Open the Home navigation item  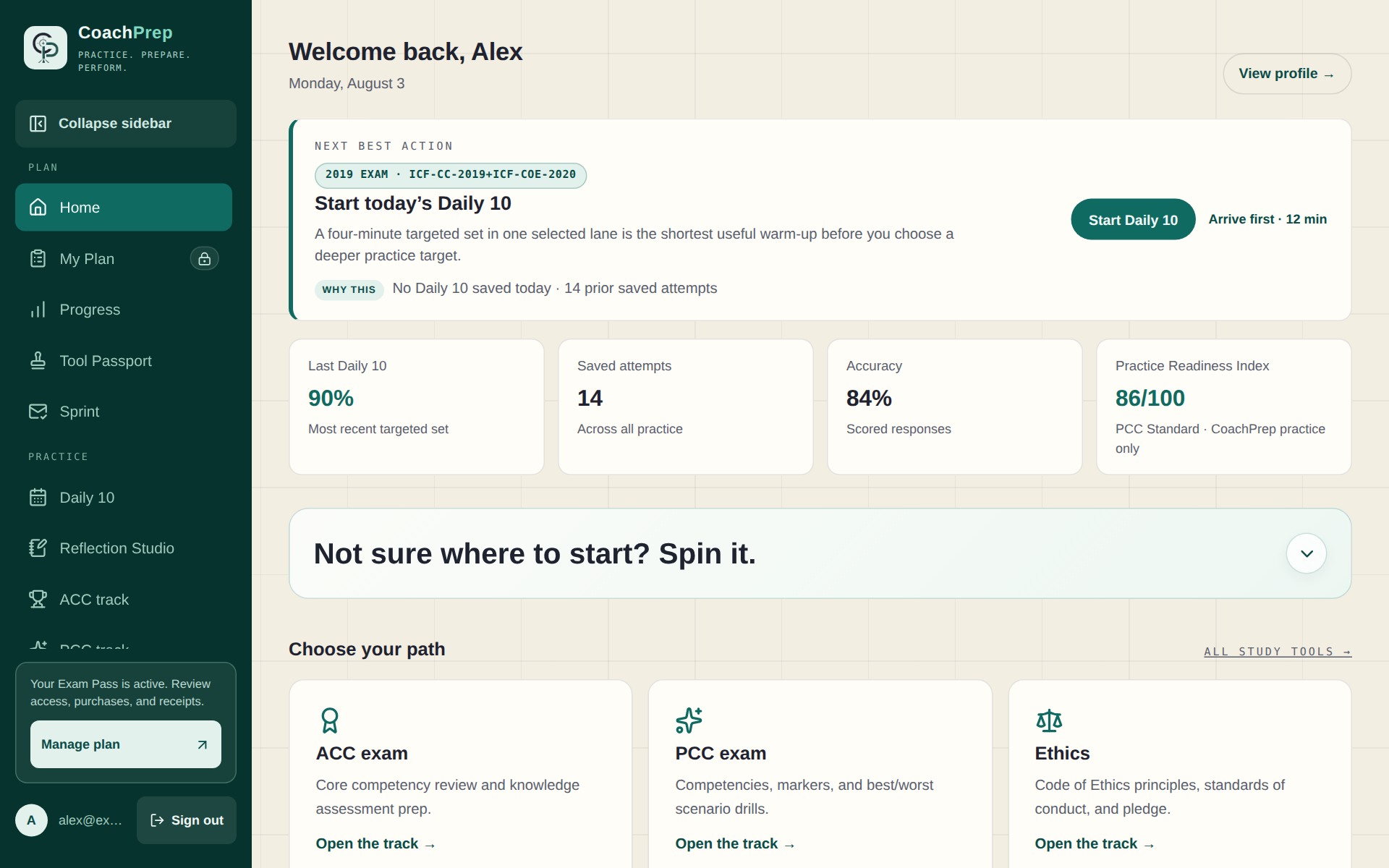[x=124, y=208]
